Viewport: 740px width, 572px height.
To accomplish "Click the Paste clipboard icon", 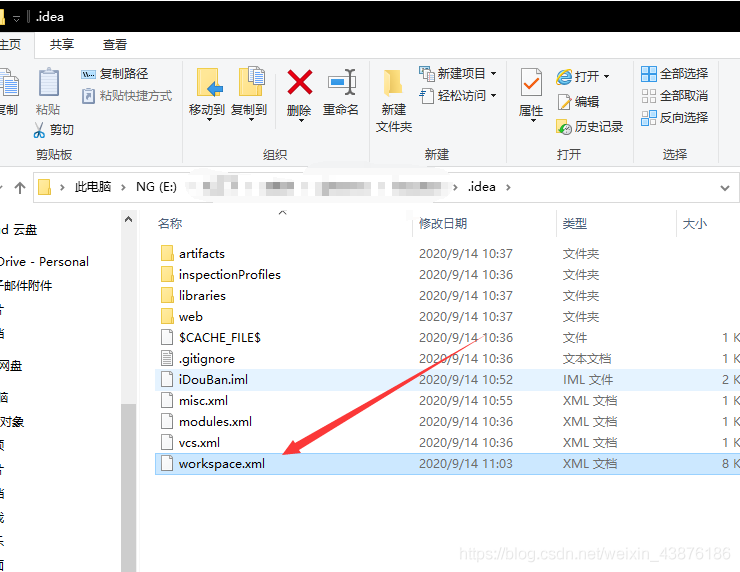I will pos(49,83).
